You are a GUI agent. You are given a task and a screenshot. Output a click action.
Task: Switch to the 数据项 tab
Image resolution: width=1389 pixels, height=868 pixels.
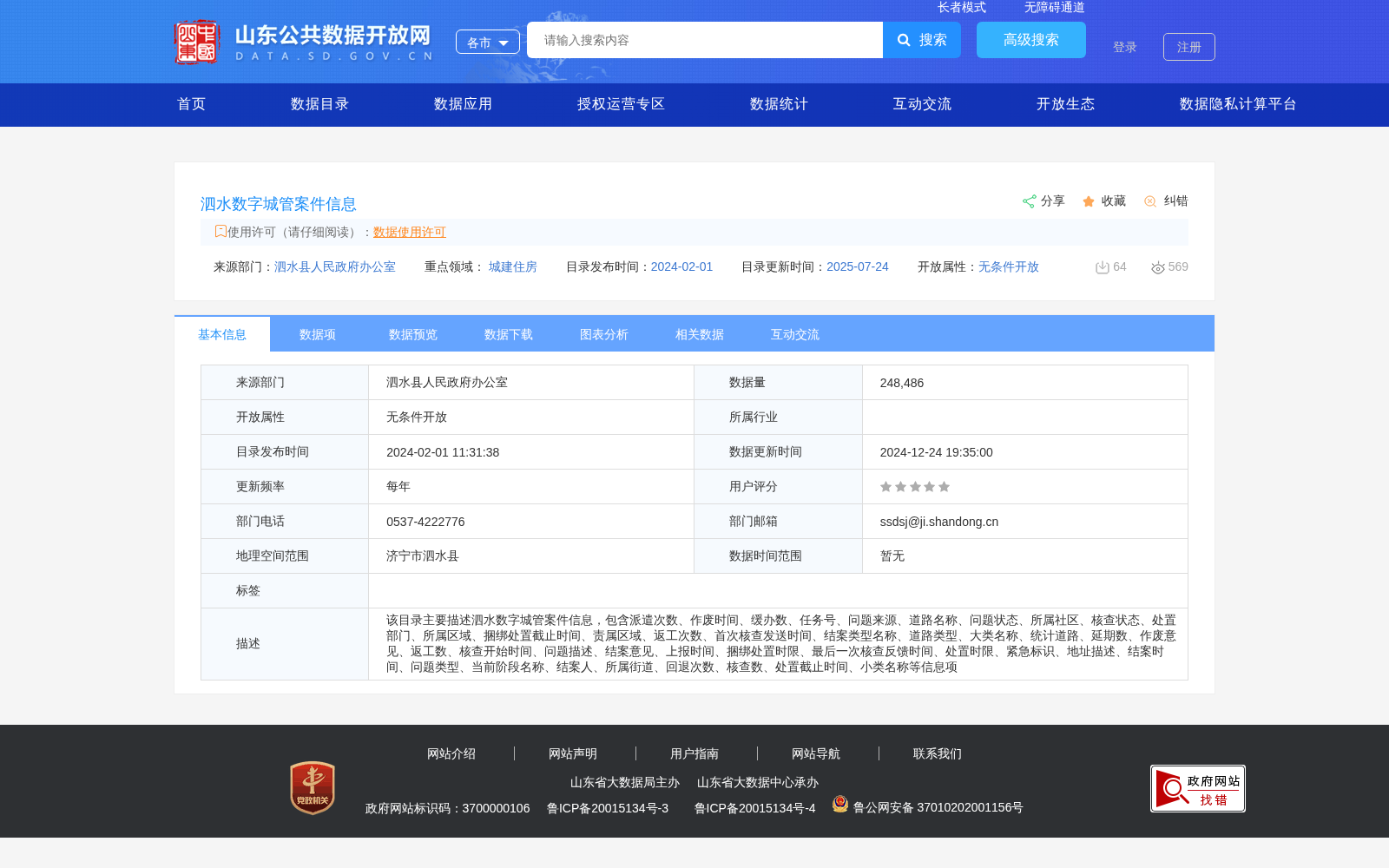(318, 334)
